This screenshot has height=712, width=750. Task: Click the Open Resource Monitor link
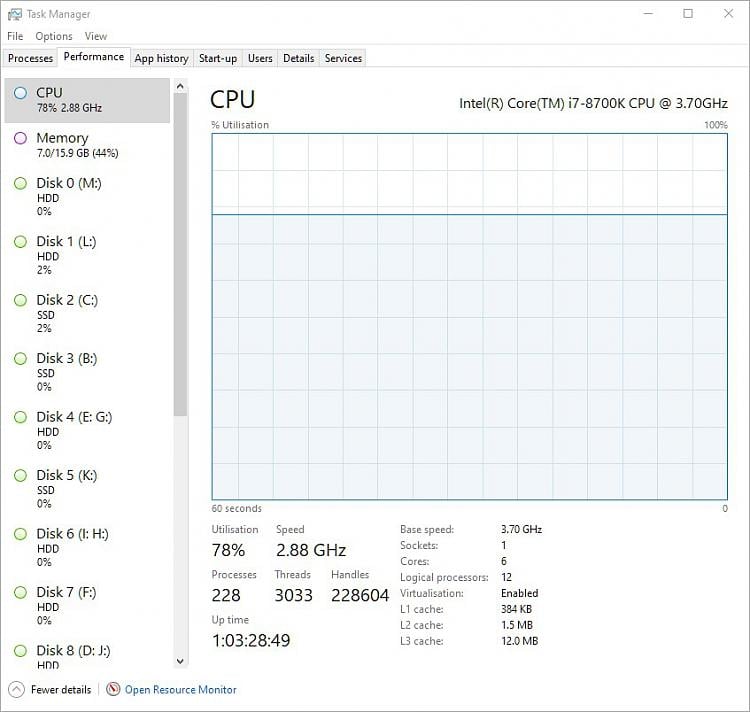click(181, 690)
